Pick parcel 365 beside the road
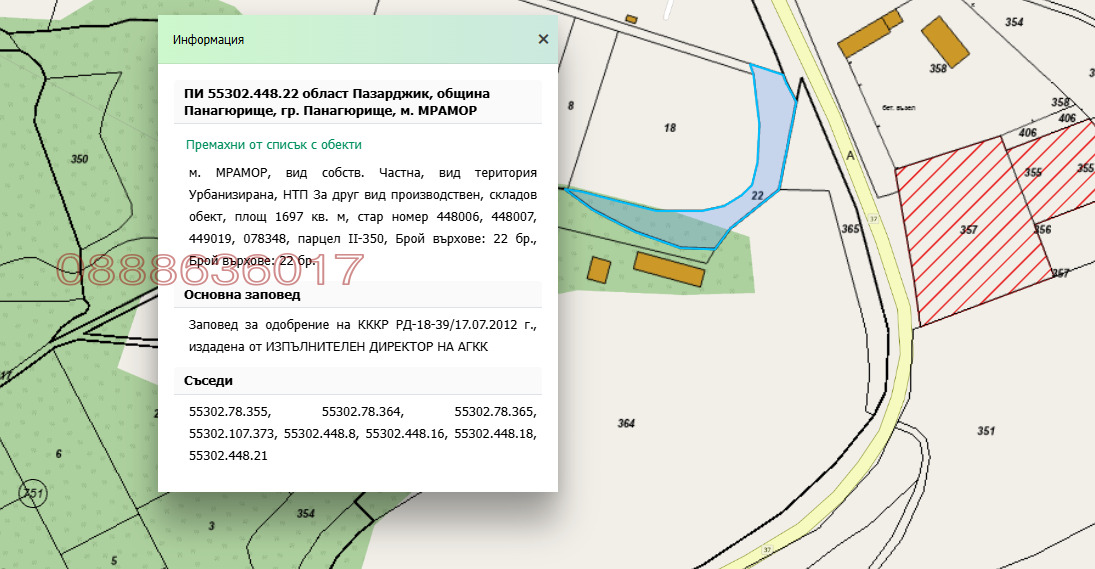1095x569 pixels. point(850,229)
